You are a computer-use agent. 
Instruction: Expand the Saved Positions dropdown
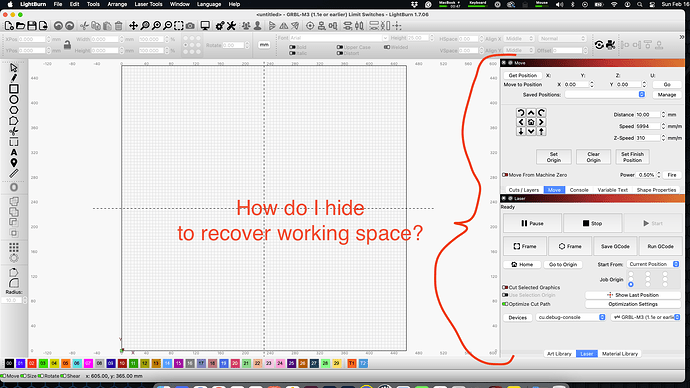[x=605, y=95]
